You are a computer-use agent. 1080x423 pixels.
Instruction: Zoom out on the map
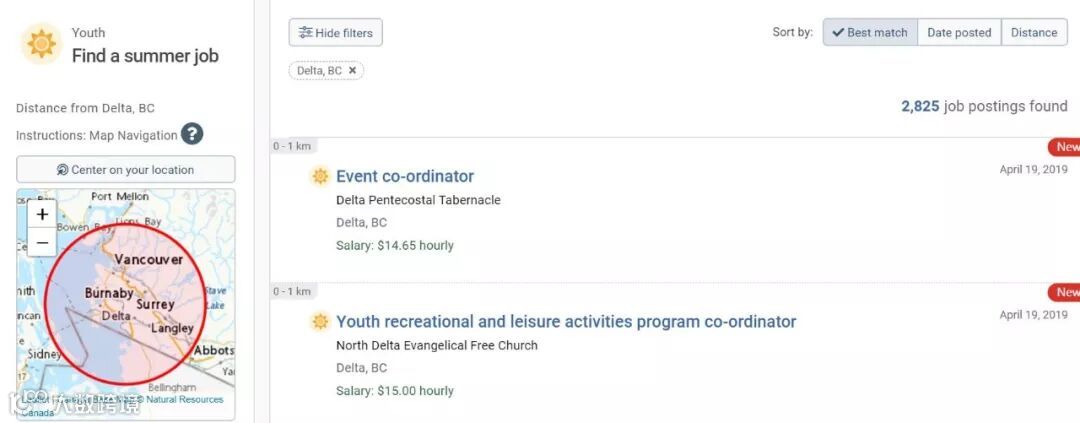[x=42, y=242]
